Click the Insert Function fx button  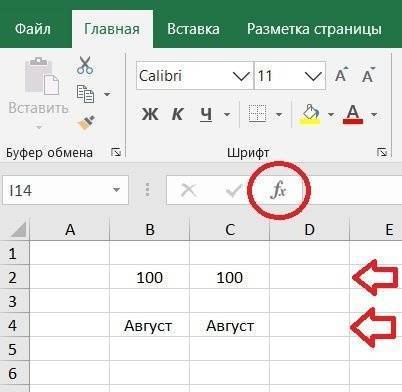[279, 190]
